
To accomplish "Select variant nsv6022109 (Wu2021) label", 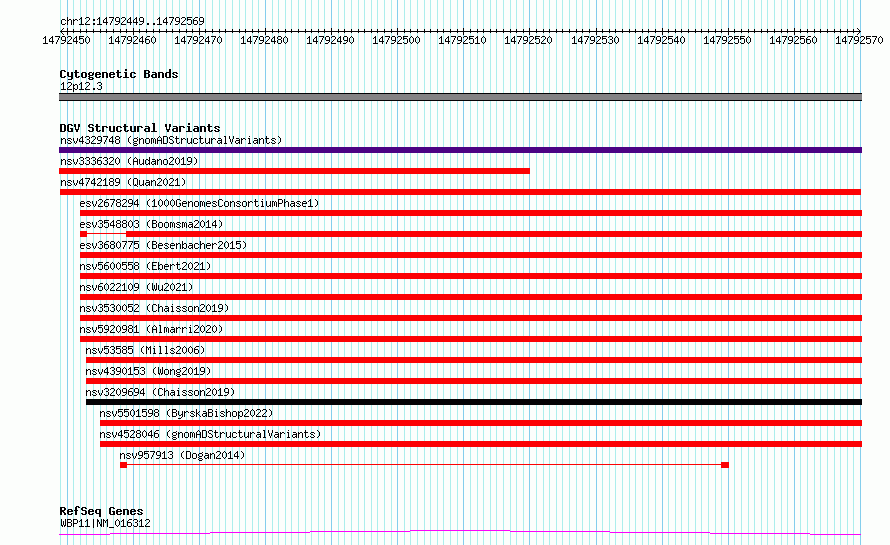I will point(136,287).
